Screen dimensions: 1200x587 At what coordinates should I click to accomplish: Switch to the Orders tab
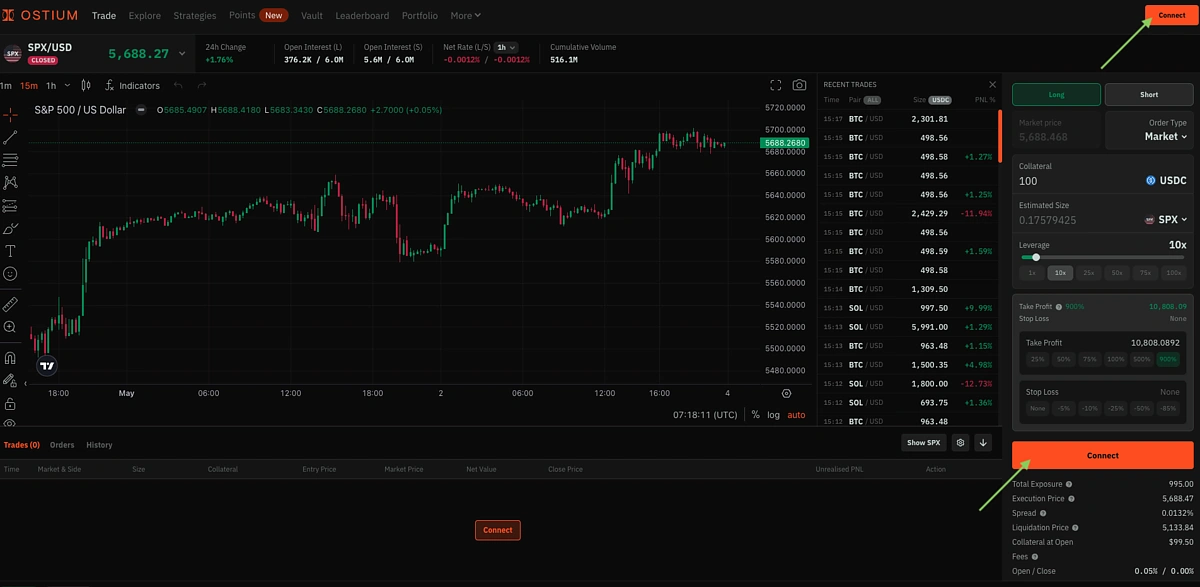pyautogui.click(x=62, y=445)
